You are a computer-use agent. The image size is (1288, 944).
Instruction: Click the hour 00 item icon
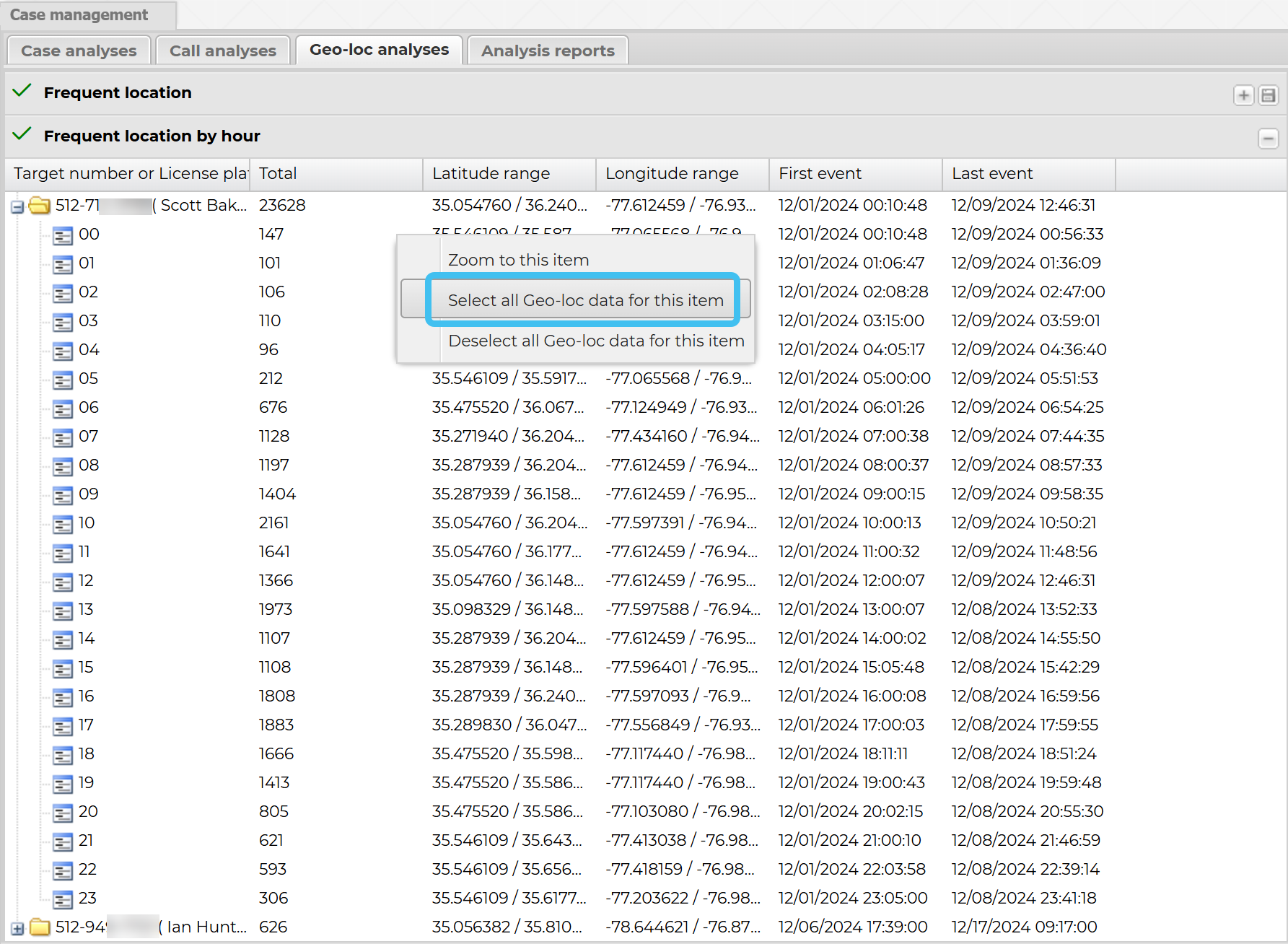(x=63, y=235)
